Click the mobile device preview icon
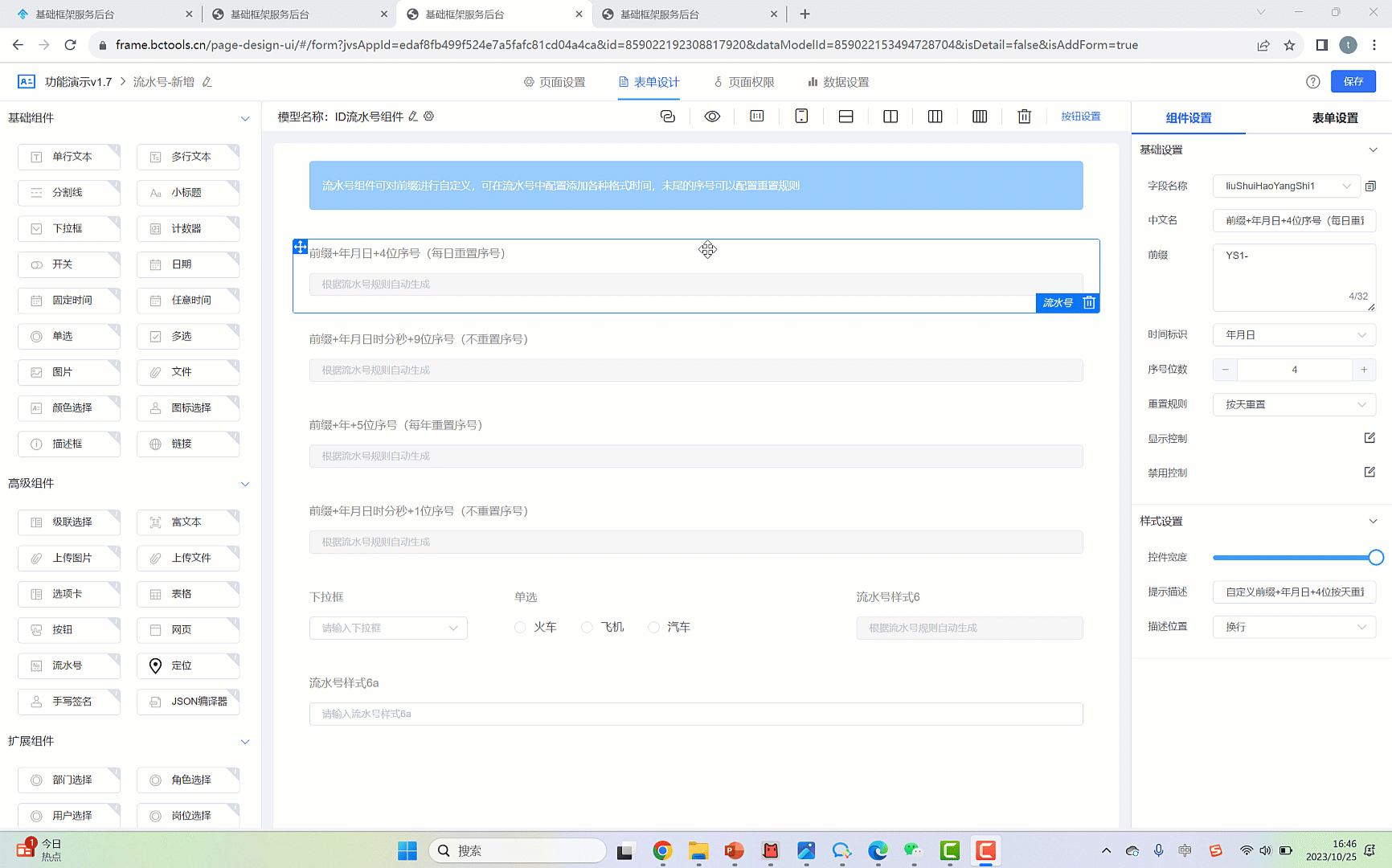 click(x=801, y=117)
